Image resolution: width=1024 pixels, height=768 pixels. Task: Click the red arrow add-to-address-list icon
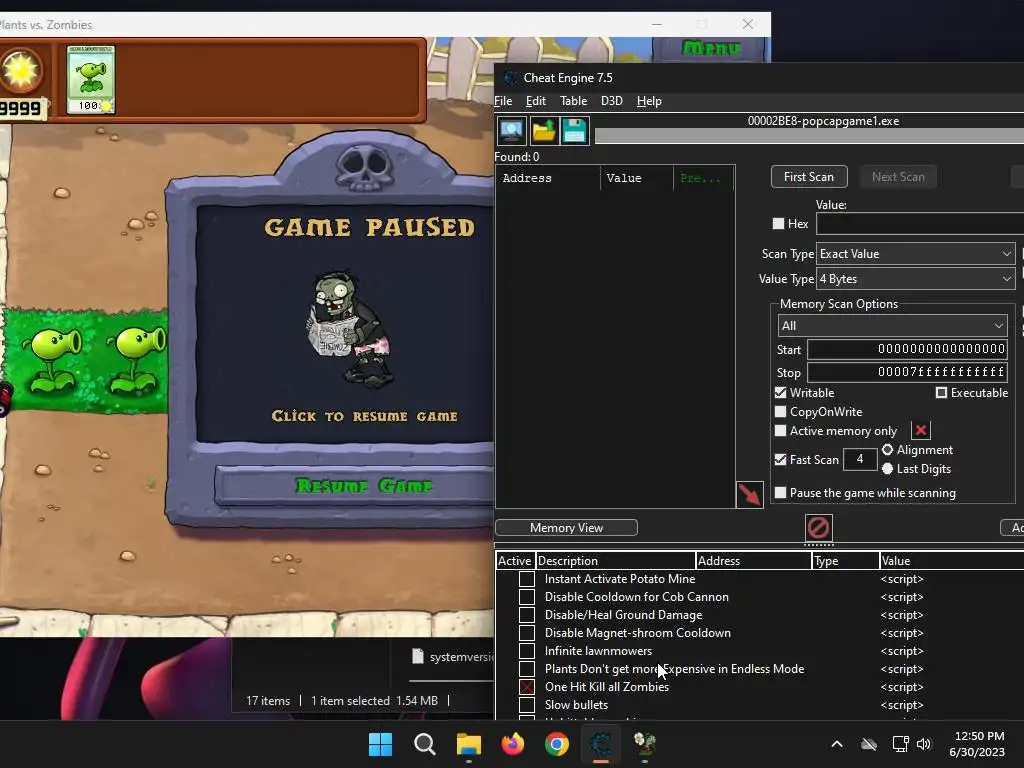point(750,494)
